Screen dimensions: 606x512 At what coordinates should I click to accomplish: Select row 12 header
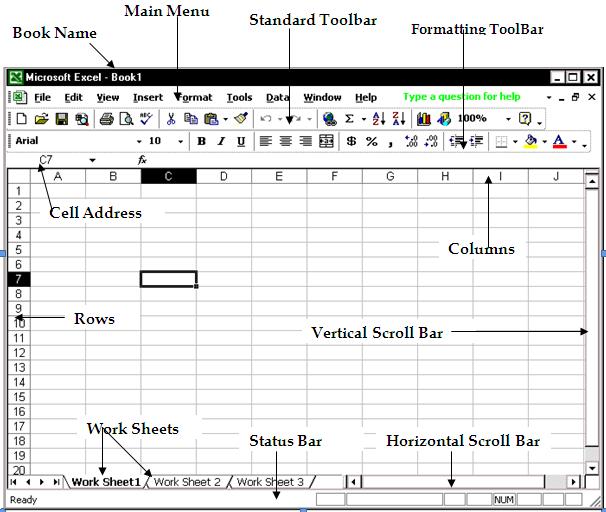[19, 353]
